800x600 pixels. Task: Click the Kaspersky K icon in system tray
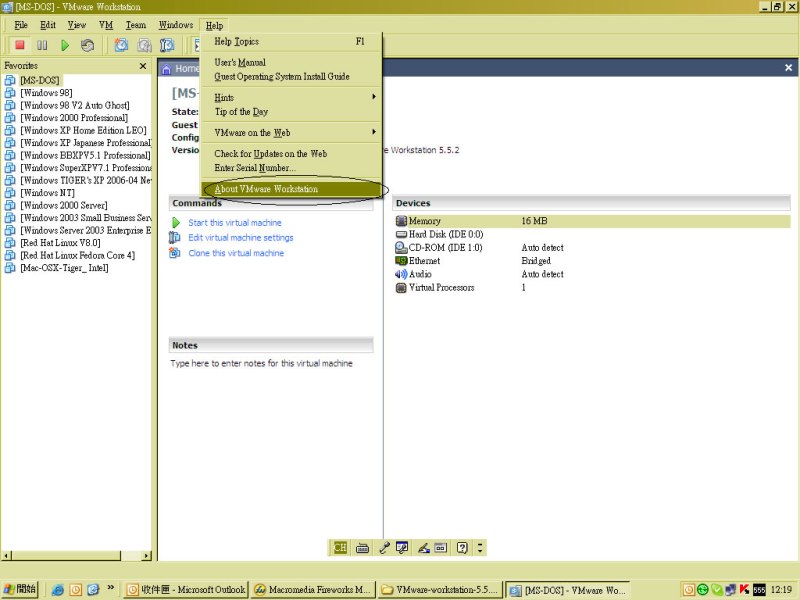(744, 590)
